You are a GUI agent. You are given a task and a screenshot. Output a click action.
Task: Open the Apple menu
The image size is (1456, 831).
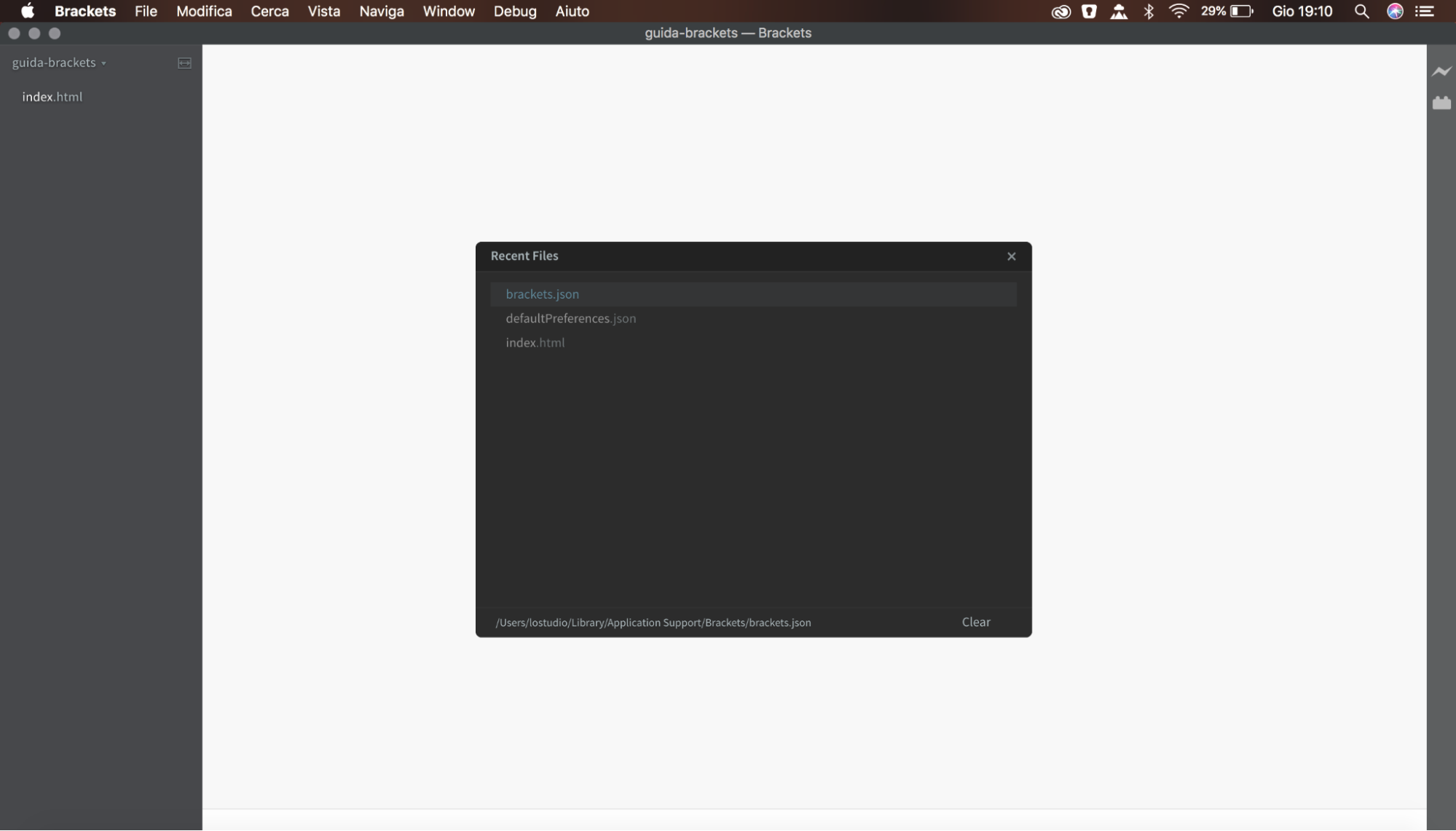(x=28, y=12)
